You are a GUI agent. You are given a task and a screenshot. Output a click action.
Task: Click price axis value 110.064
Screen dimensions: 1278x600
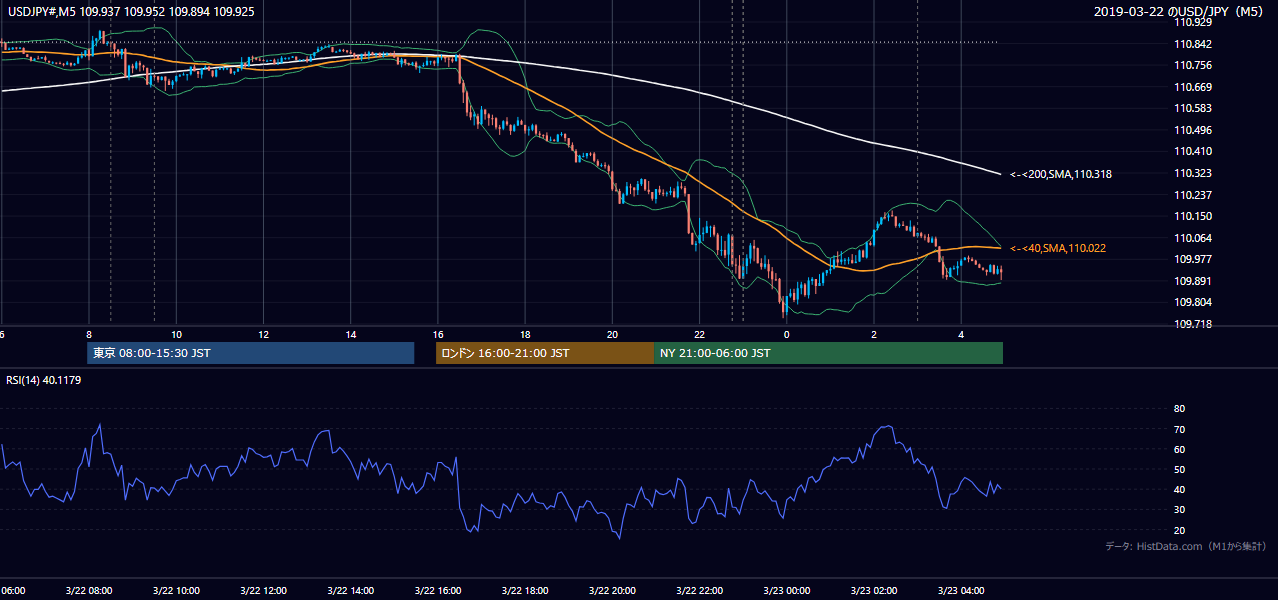tap(1192, 238)
